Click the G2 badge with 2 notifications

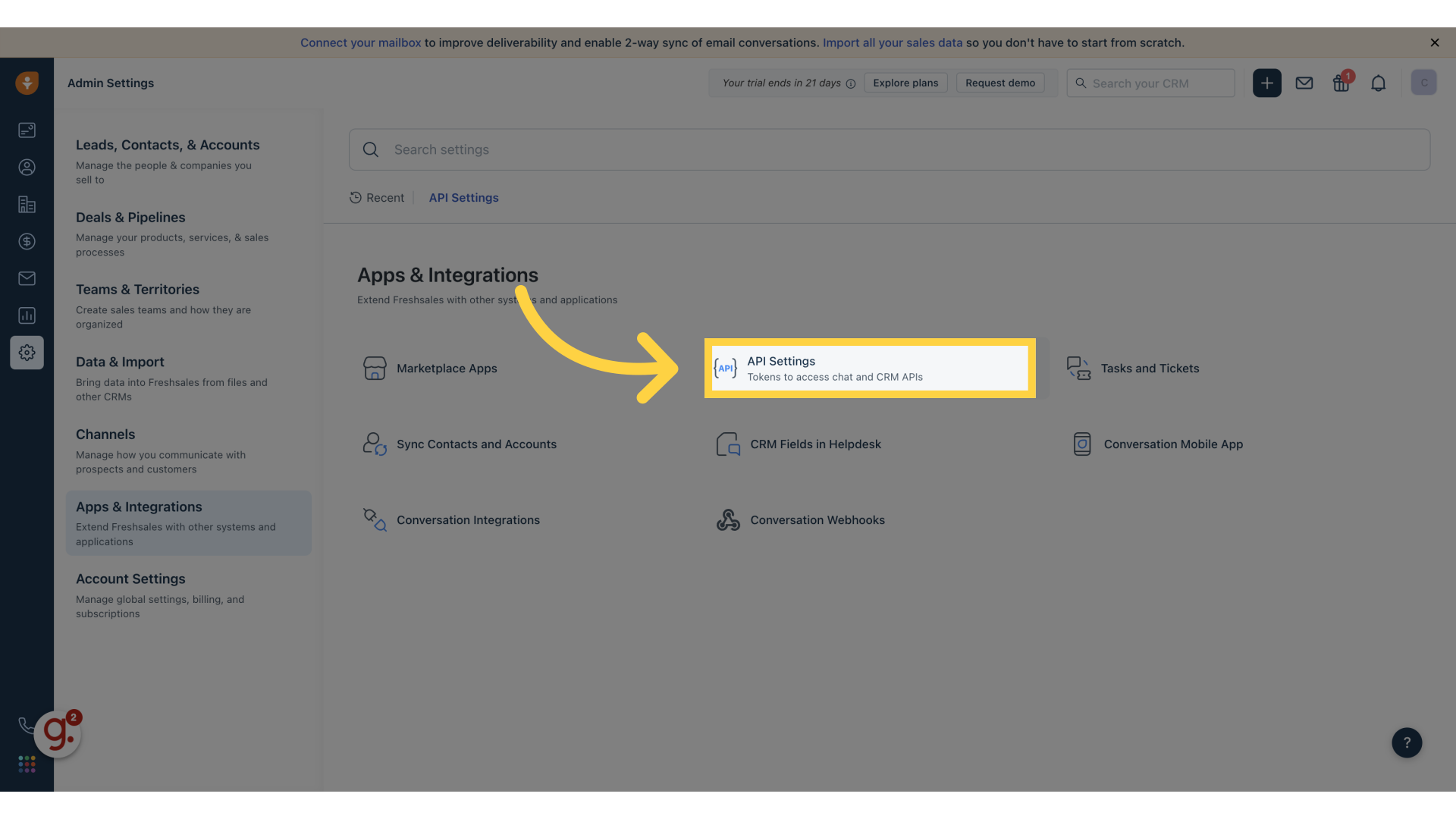(x=58, y=733)
